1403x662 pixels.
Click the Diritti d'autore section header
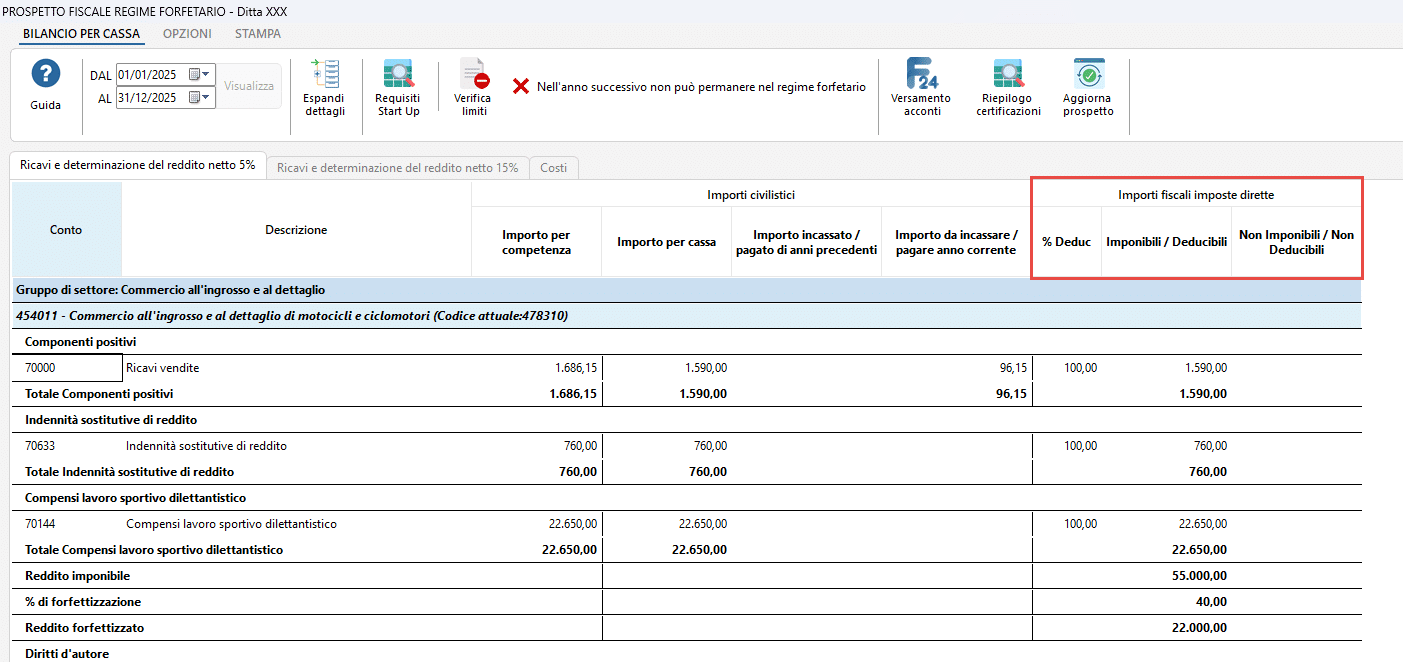point(67,654)
